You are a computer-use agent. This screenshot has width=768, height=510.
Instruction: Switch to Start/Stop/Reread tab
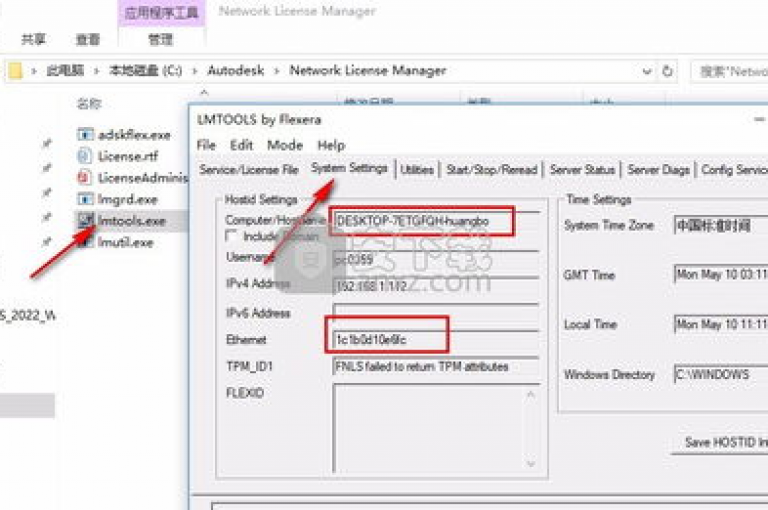[492, 170]
